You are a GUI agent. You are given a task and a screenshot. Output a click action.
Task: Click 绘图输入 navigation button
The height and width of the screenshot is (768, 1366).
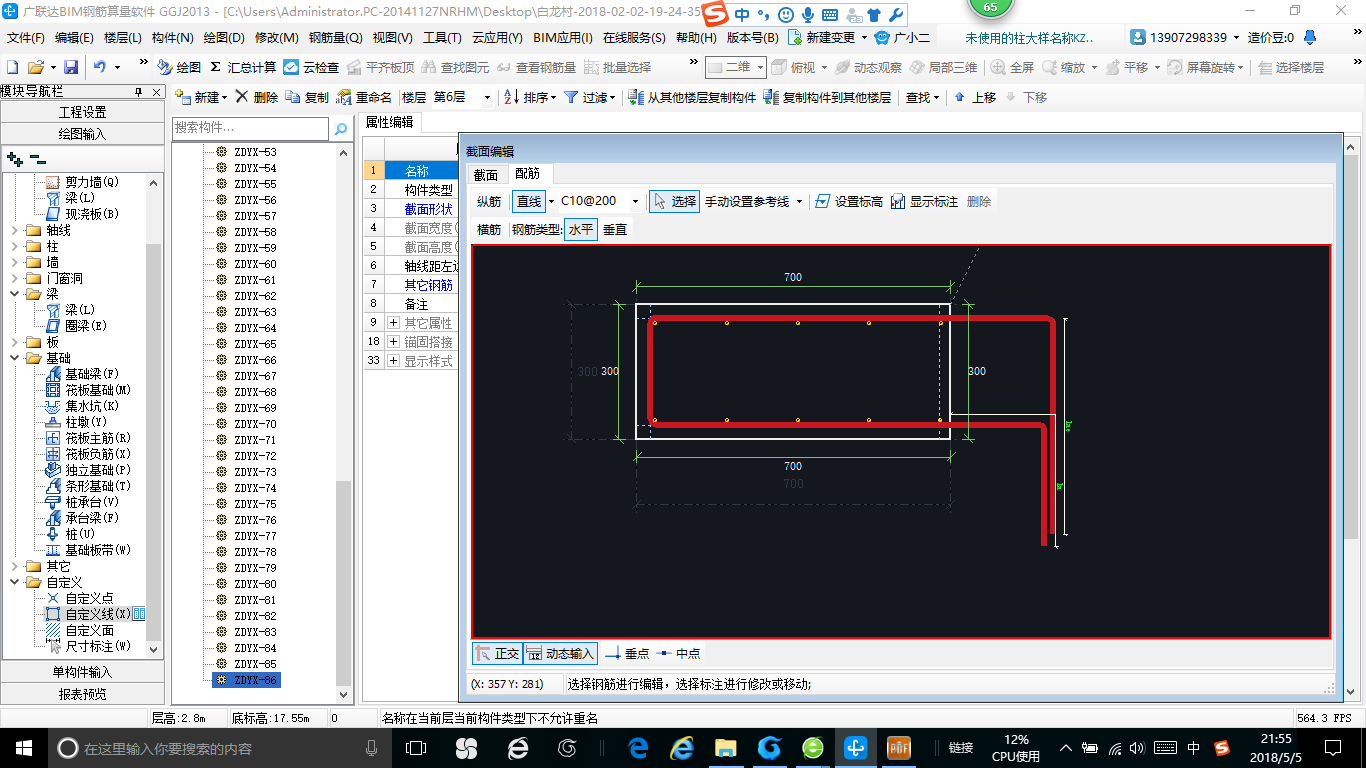pyautogui.click(x=82, y=133)
